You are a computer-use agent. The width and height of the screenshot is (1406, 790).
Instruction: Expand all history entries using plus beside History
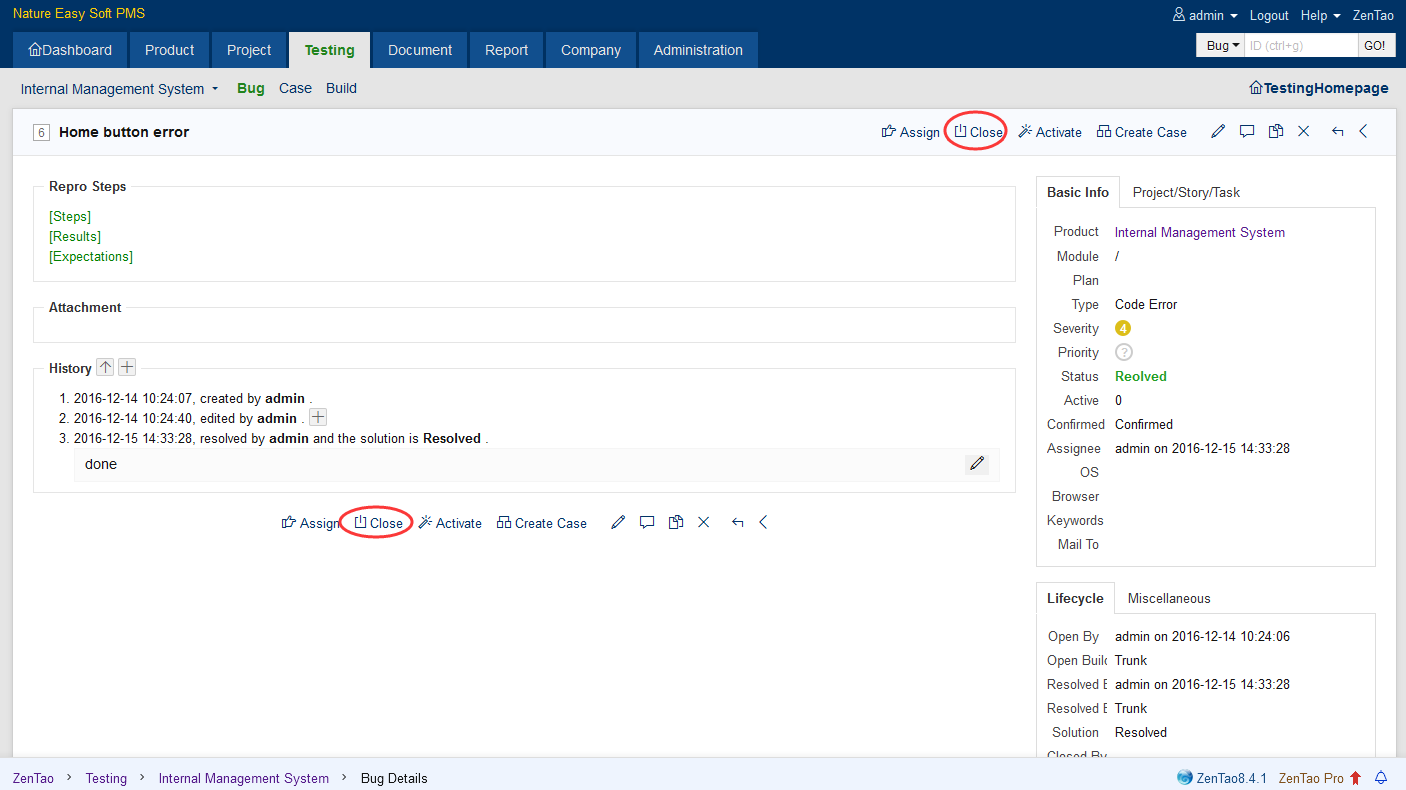coord(127,367)
